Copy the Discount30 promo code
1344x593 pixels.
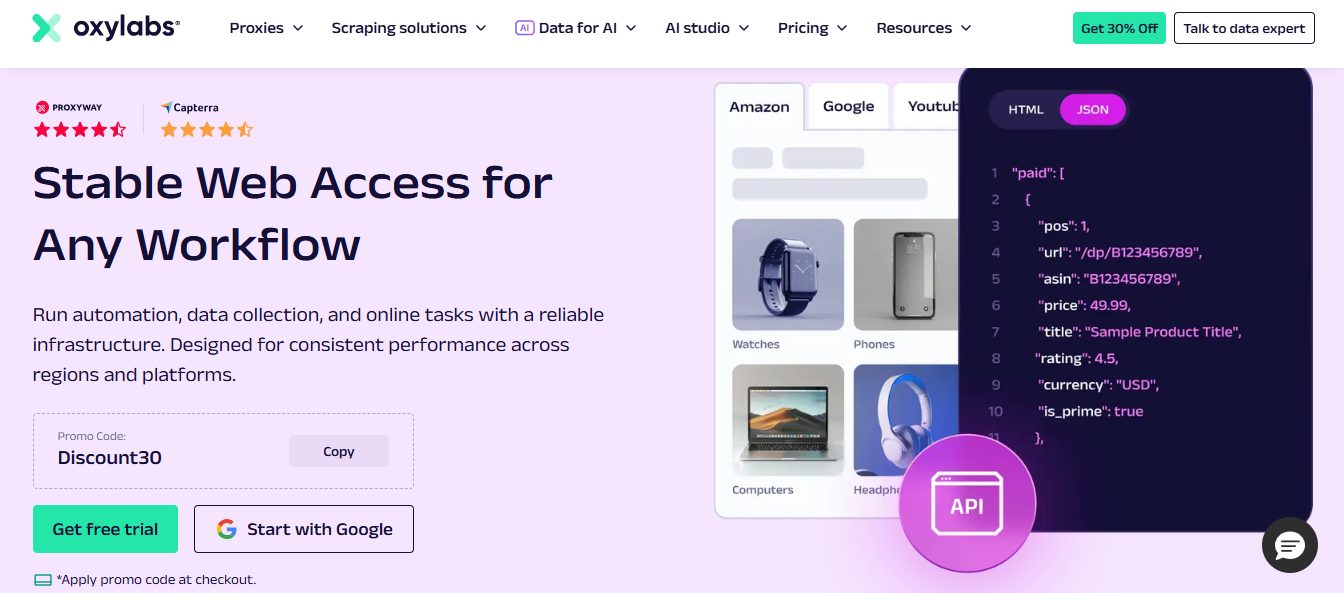point(339,451)
